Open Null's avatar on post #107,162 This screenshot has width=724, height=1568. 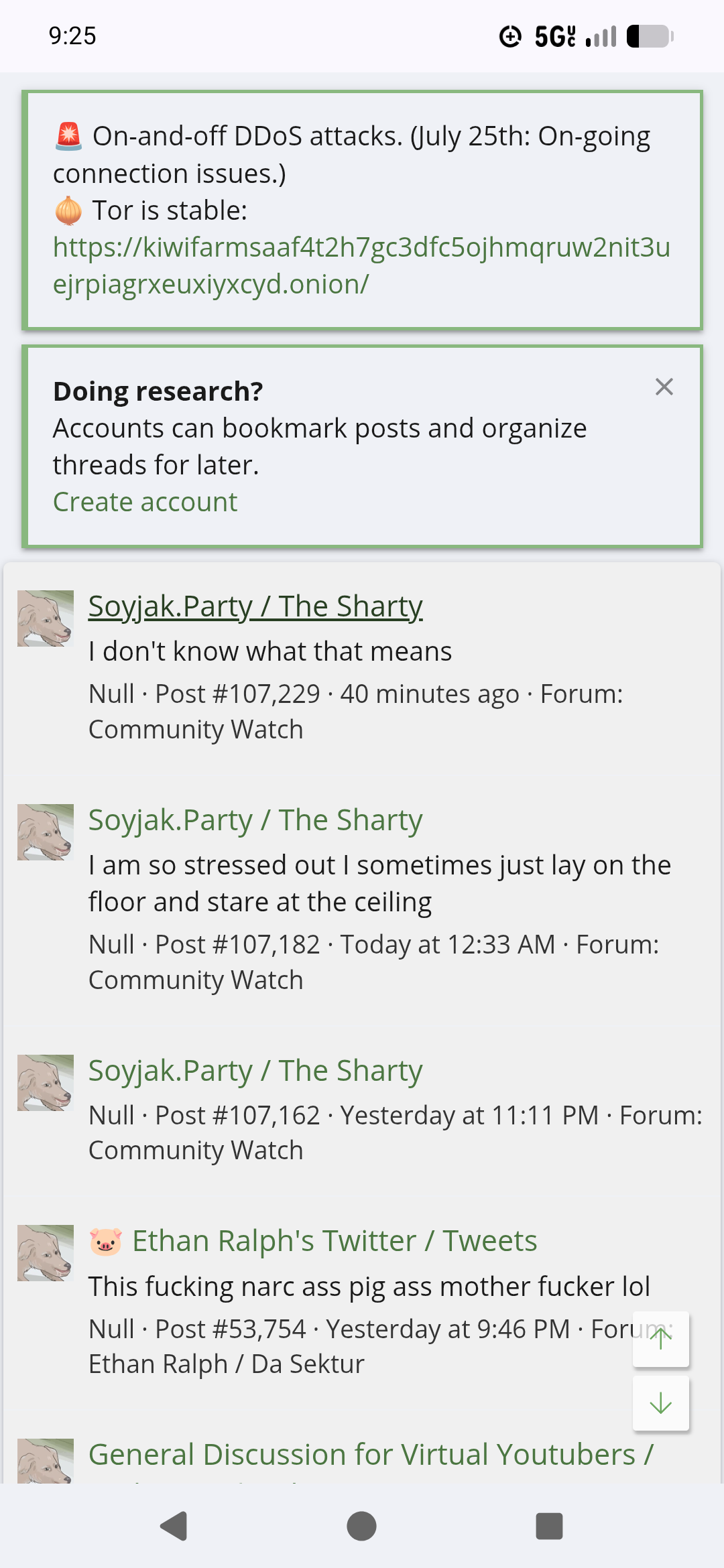click(x=45, y=1082)
